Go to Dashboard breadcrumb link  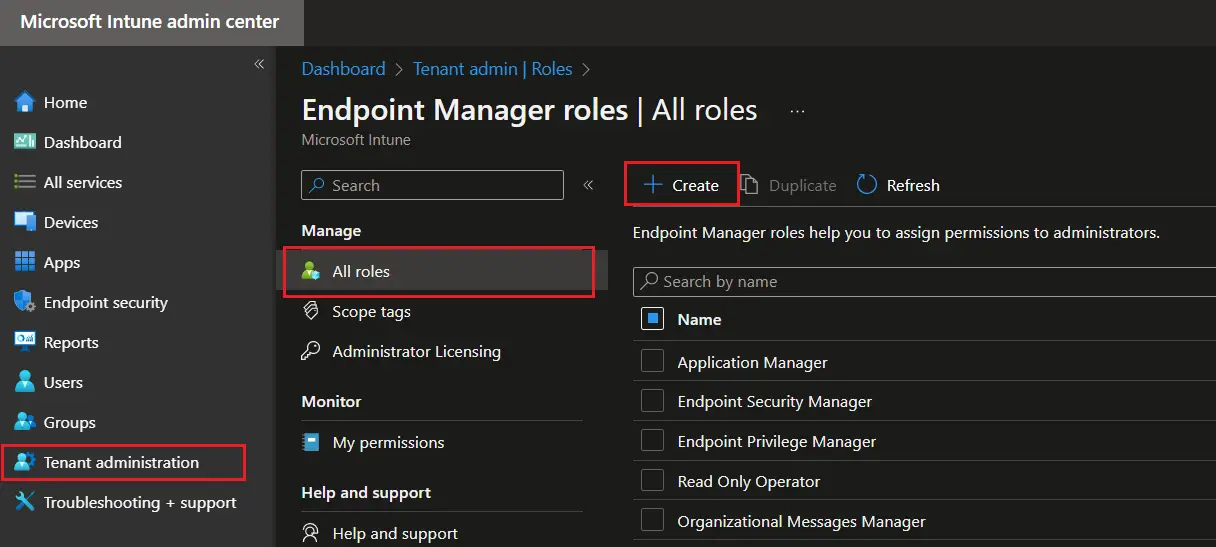343,69
